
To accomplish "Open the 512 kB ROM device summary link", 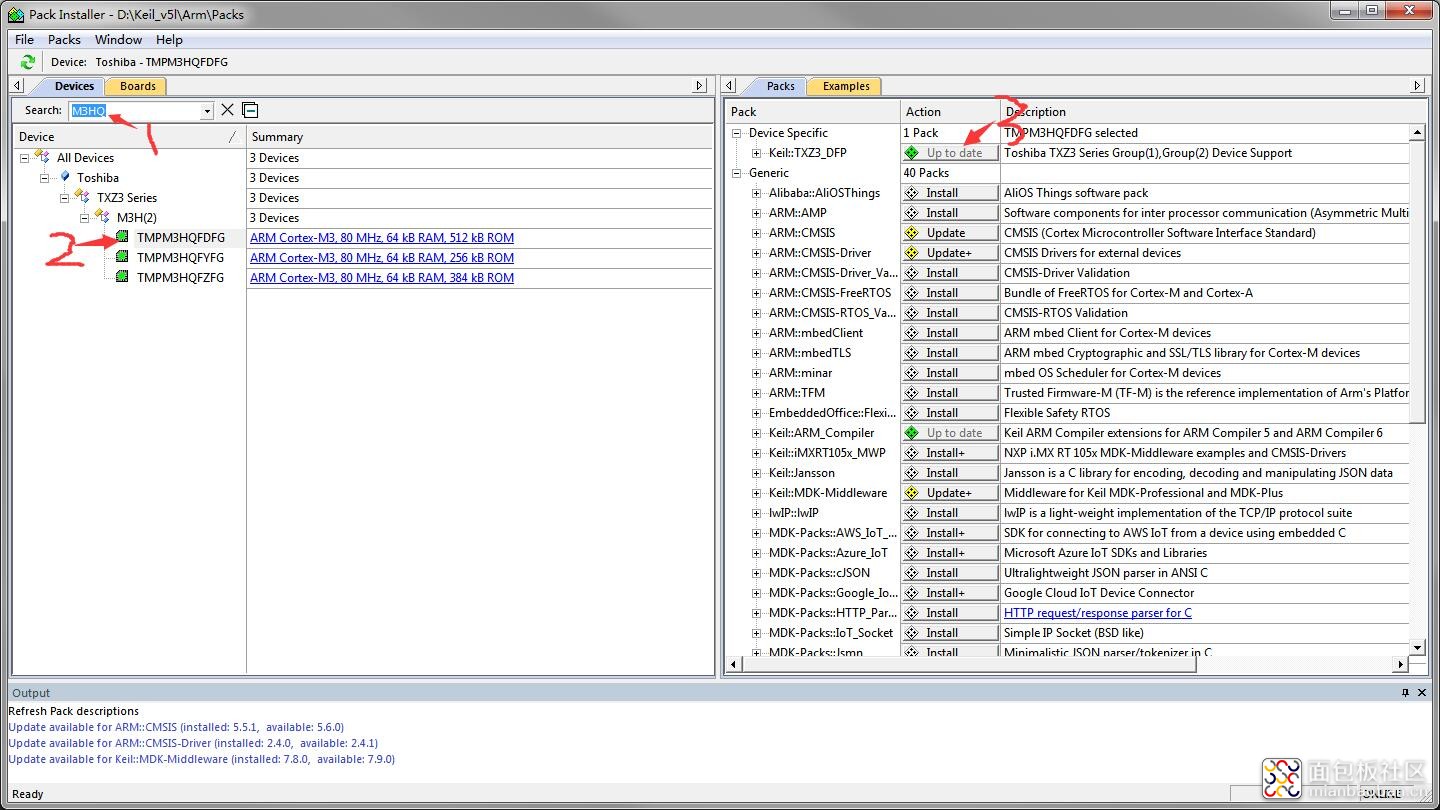I will click(382, 238).
